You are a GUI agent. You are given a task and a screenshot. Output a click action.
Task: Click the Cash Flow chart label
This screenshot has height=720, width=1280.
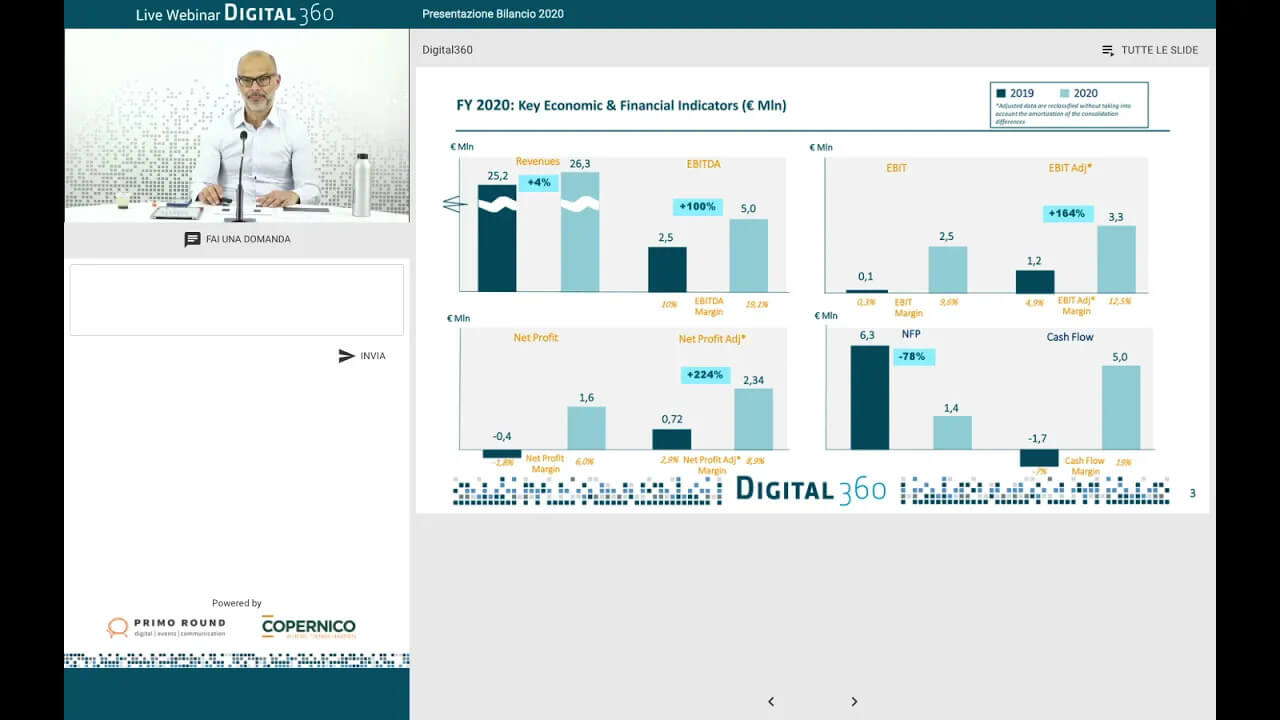(1070, 337)
